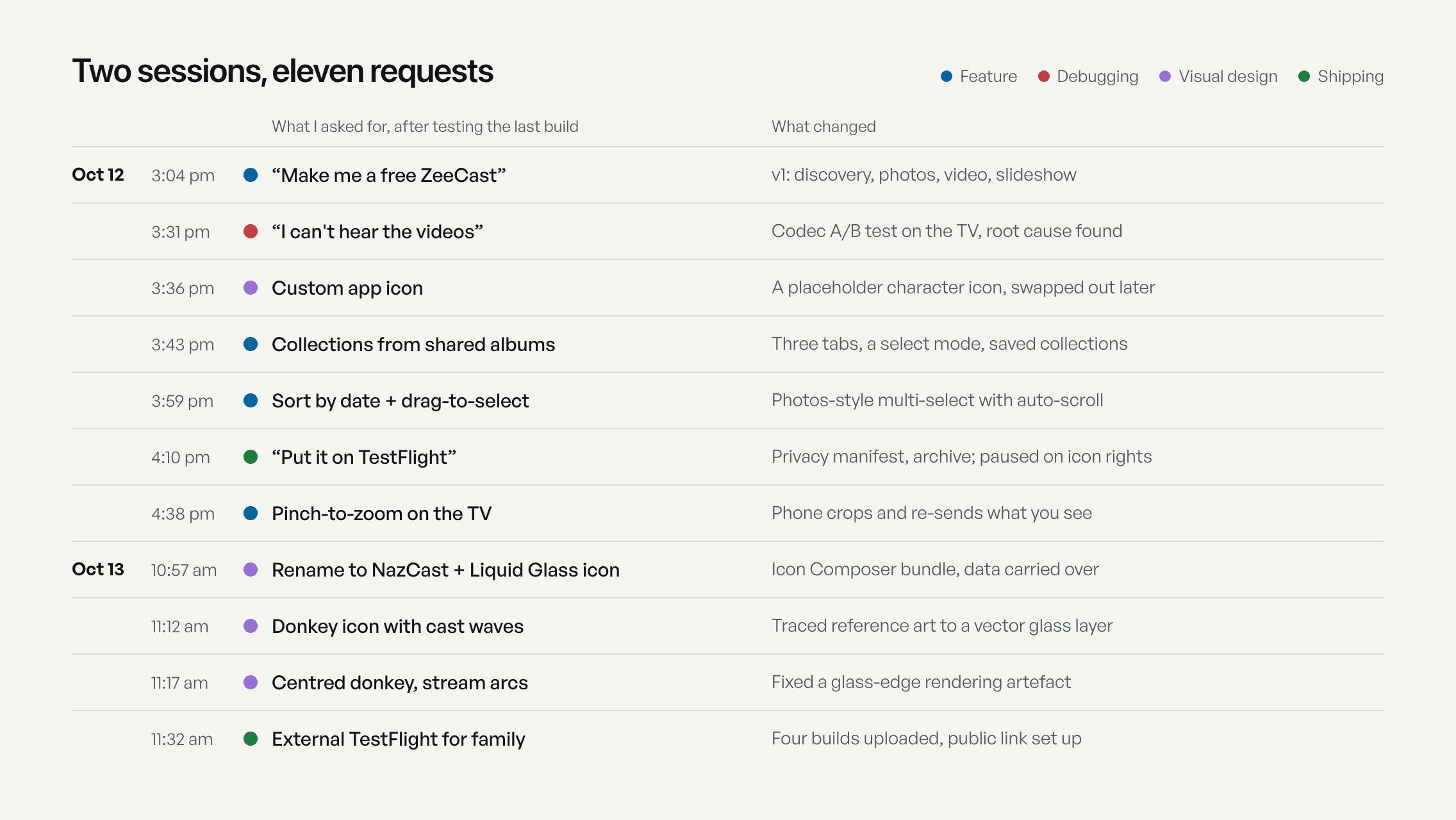Click the red dot beside "I can't hear the videos"
The height and width of the screenshot is (820, 1456).
pos(251,231)
